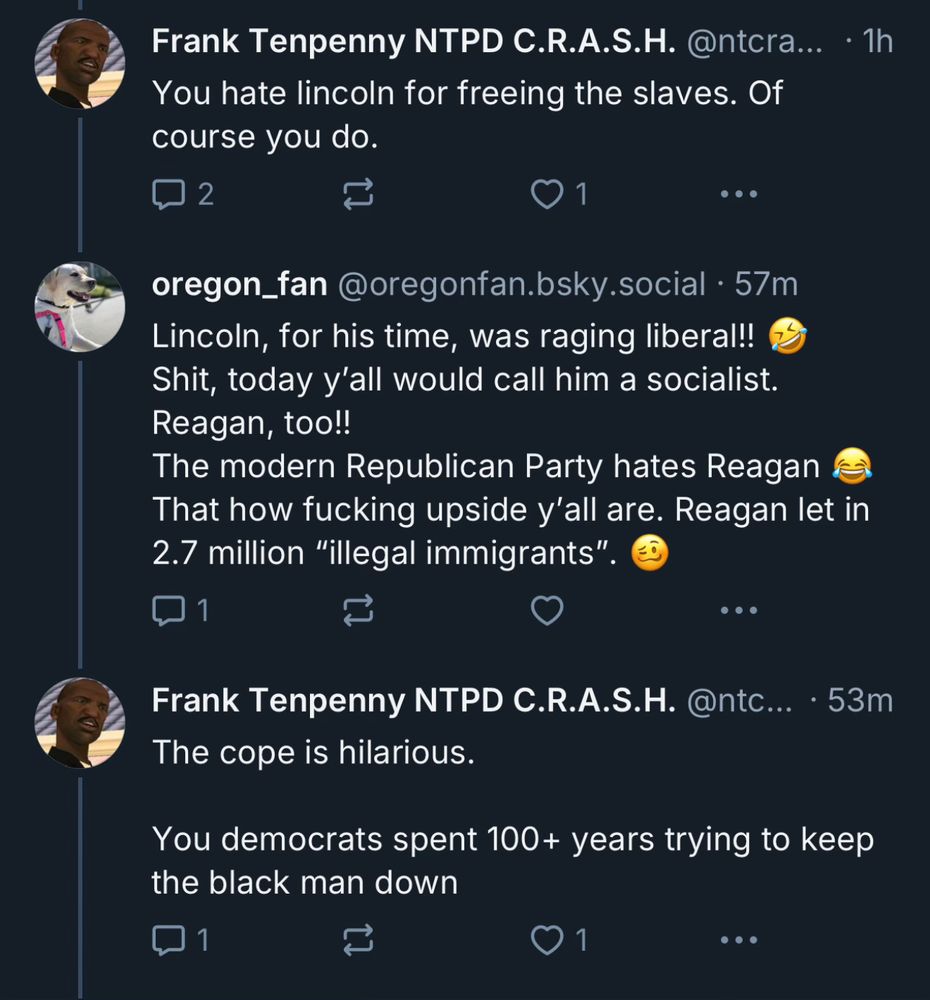Open Frank Tenpenny's avatar on first post

(80, 63)
